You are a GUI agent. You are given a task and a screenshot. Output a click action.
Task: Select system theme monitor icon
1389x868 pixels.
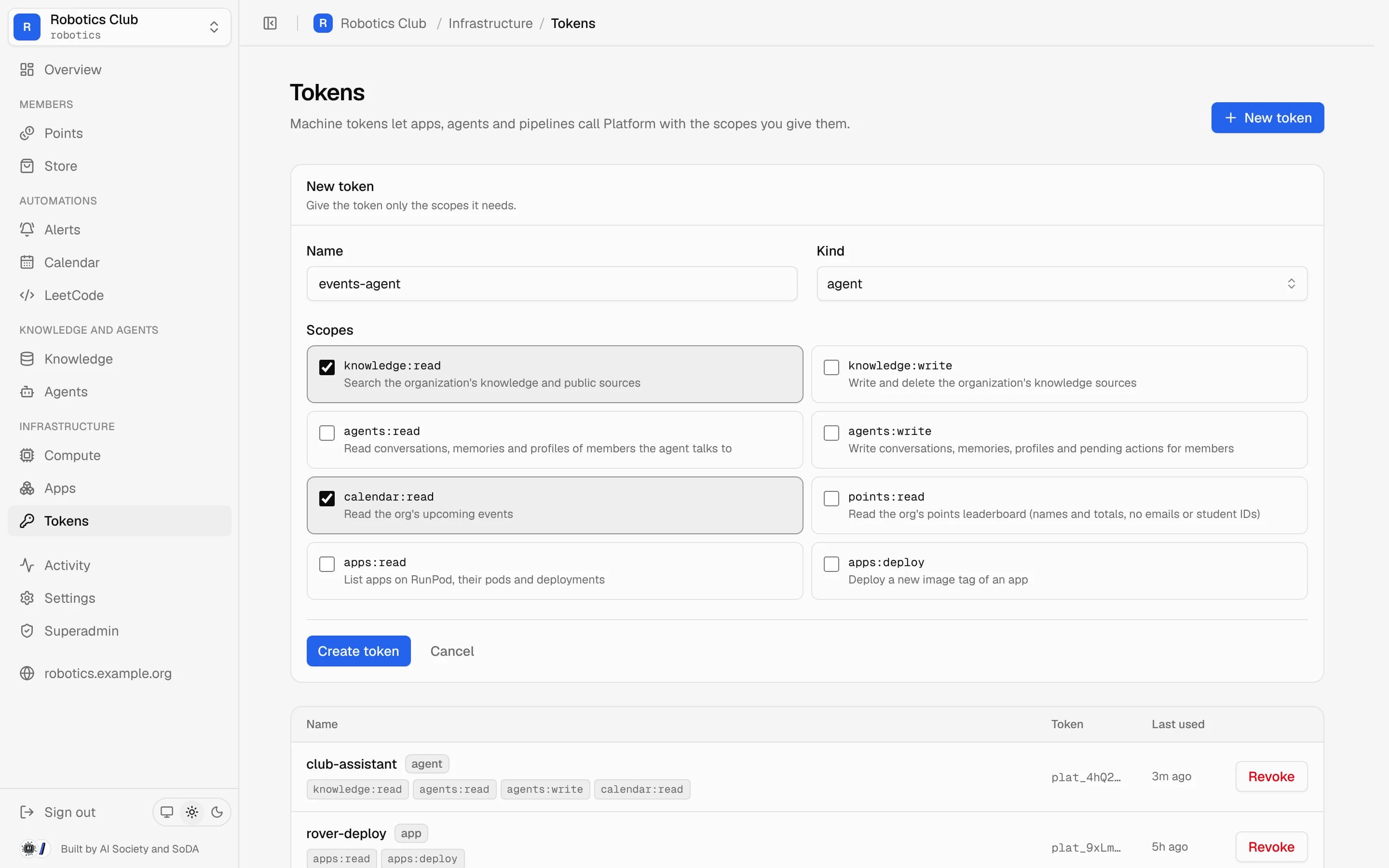[166, 812]
